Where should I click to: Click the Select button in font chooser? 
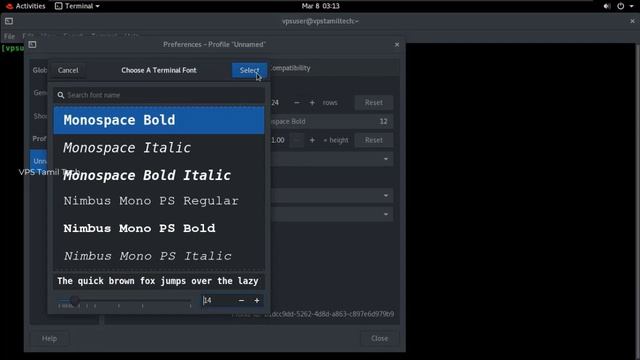(x=249, y=70)
